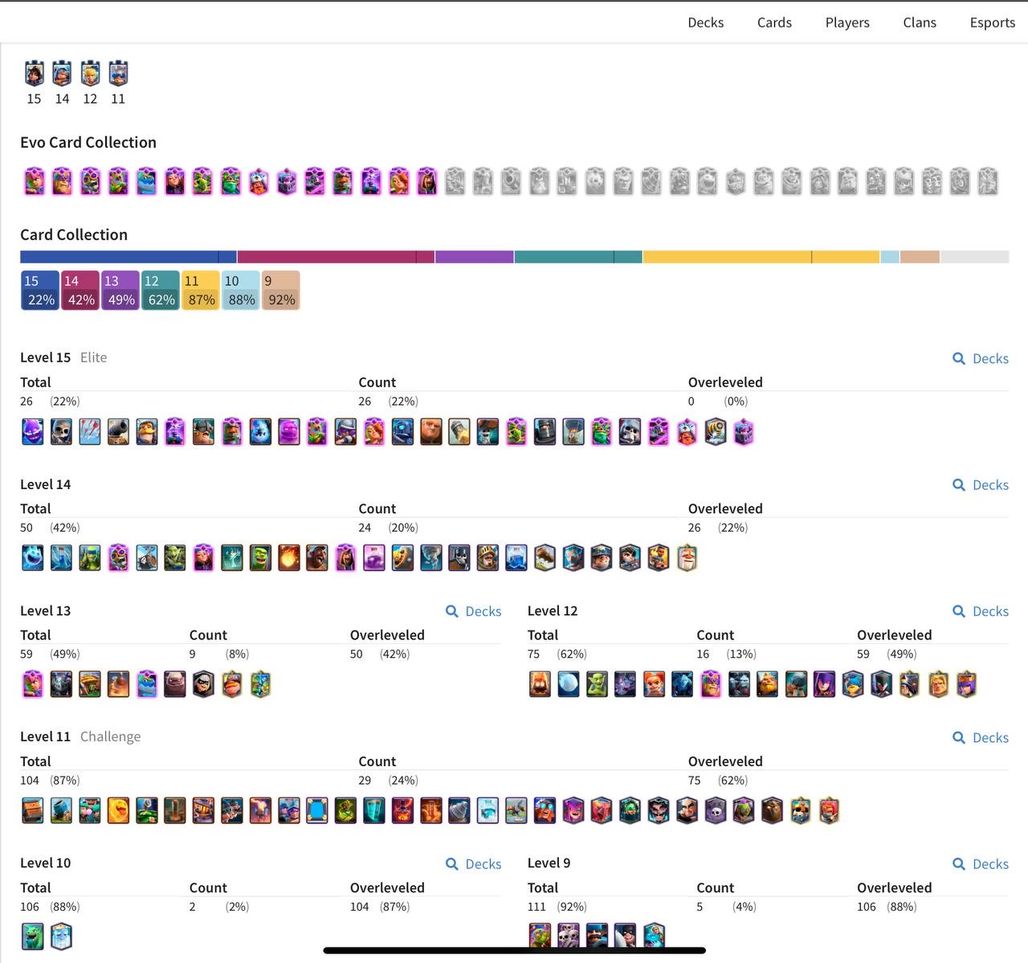Open the Cards navigation item
The image size is (1028, 963).
click(774, 22)
